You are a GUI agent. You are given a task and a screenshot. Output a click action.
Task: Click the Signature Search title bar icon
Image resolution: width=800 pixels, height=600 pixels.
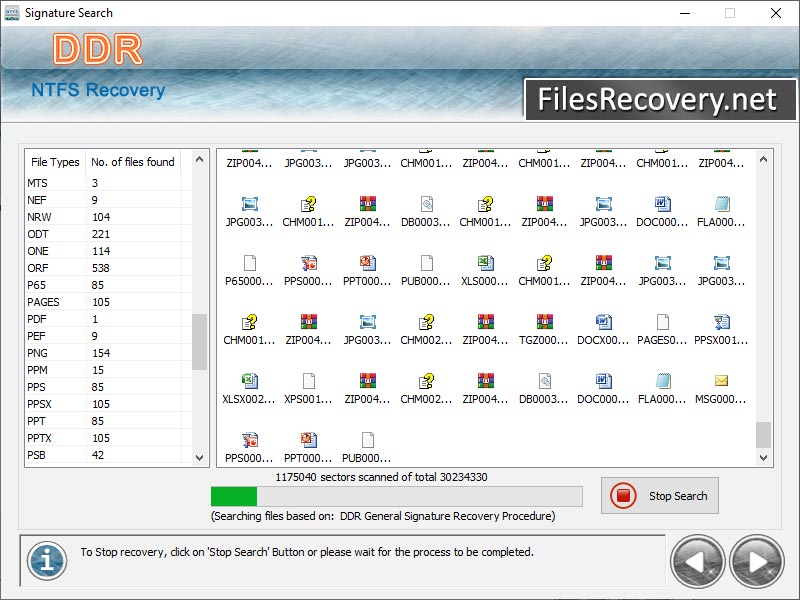[x=11, y=13]
